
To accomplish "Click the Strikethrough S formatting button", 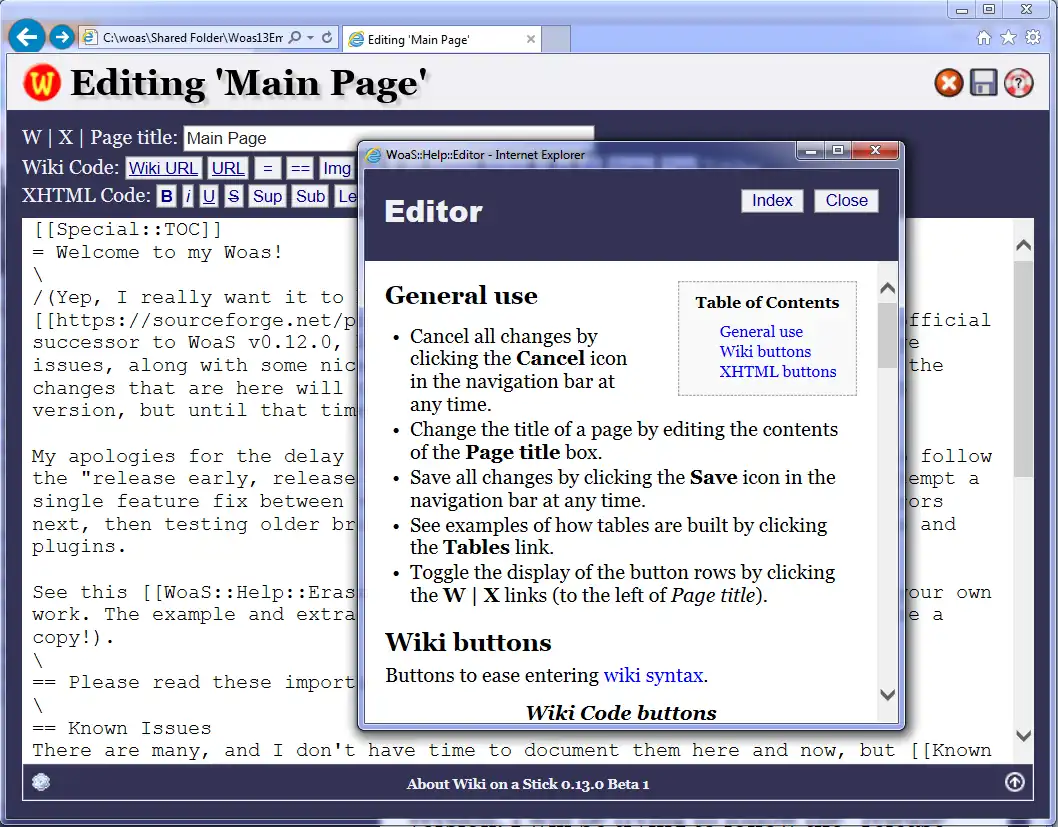I will (233, 196).
